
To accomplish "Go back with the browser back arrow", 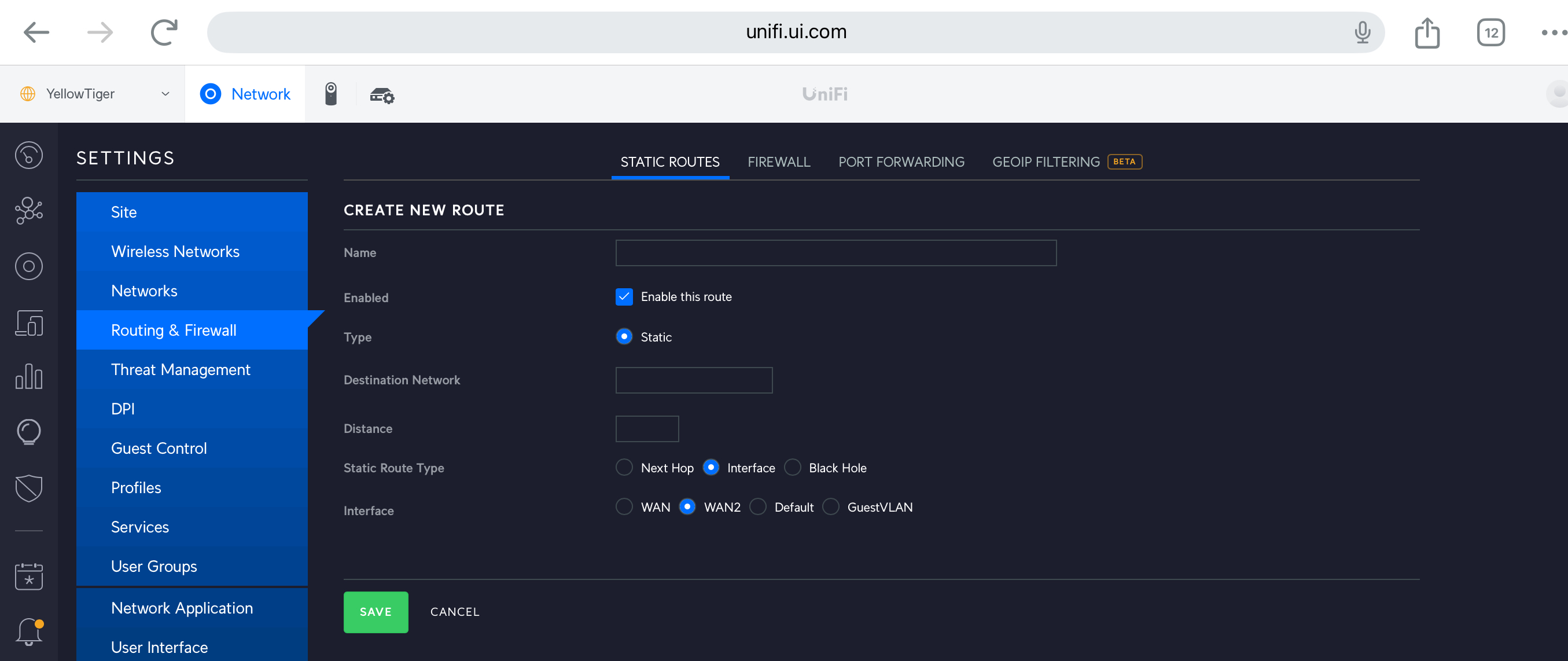I will (x=36, y=32).
